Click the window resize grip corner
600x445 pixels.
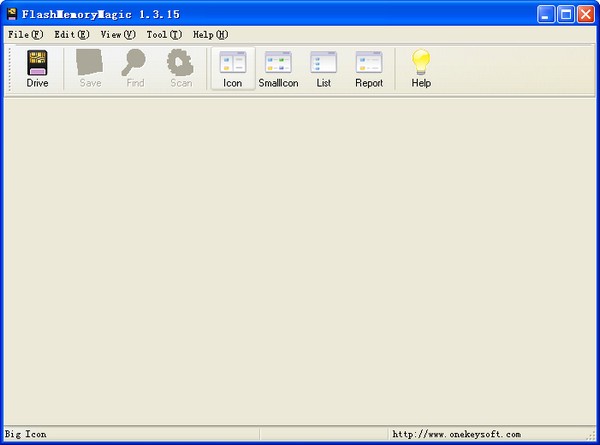click(x=591, y=435)
